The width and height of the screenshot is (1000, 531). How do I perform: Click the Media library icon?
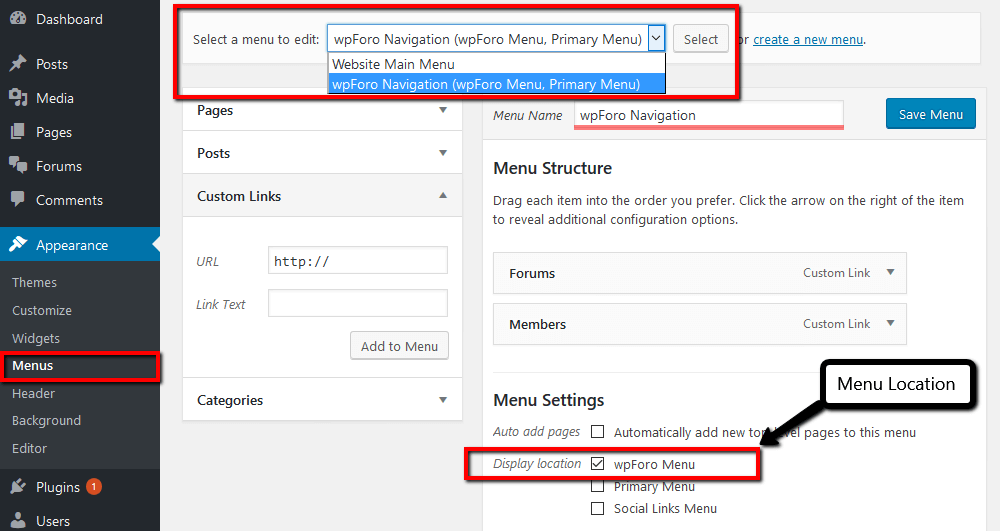[18, 98]
